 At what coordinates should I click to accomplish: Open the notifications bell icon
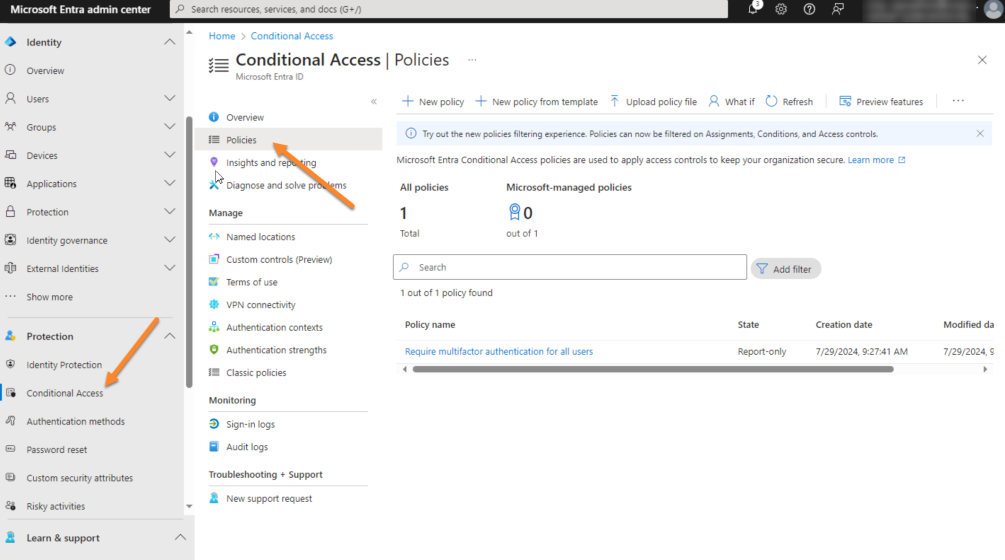point(753,9)
